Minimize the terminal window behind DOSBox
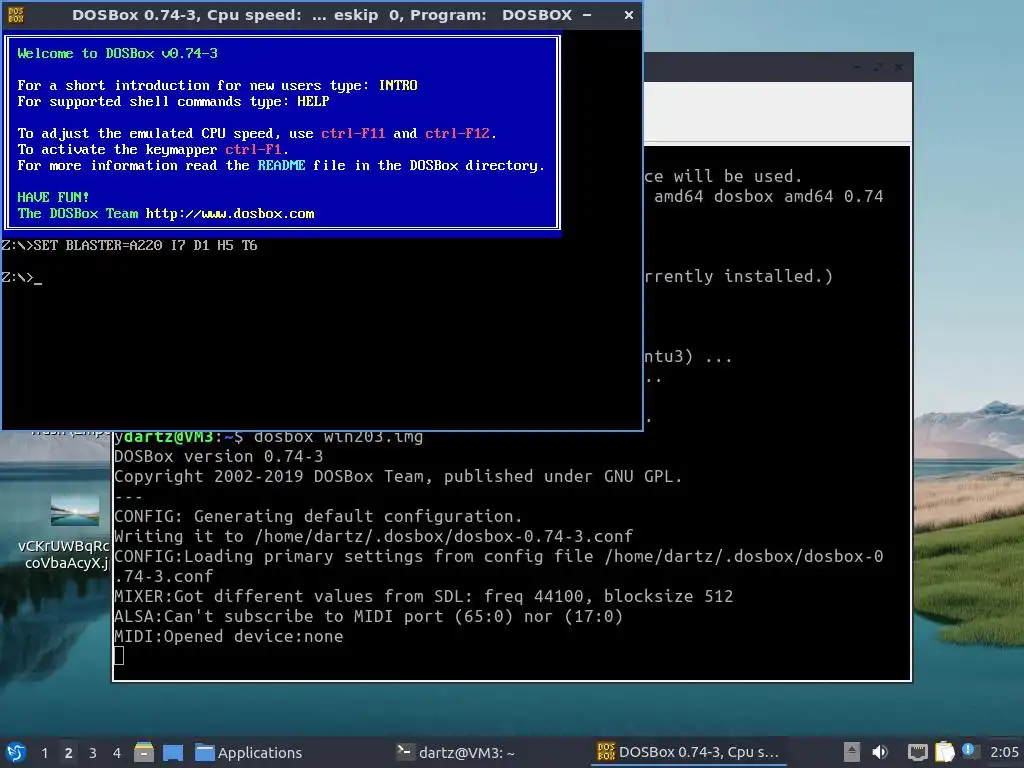This screenshot has width=1024, height=768. 857,67
